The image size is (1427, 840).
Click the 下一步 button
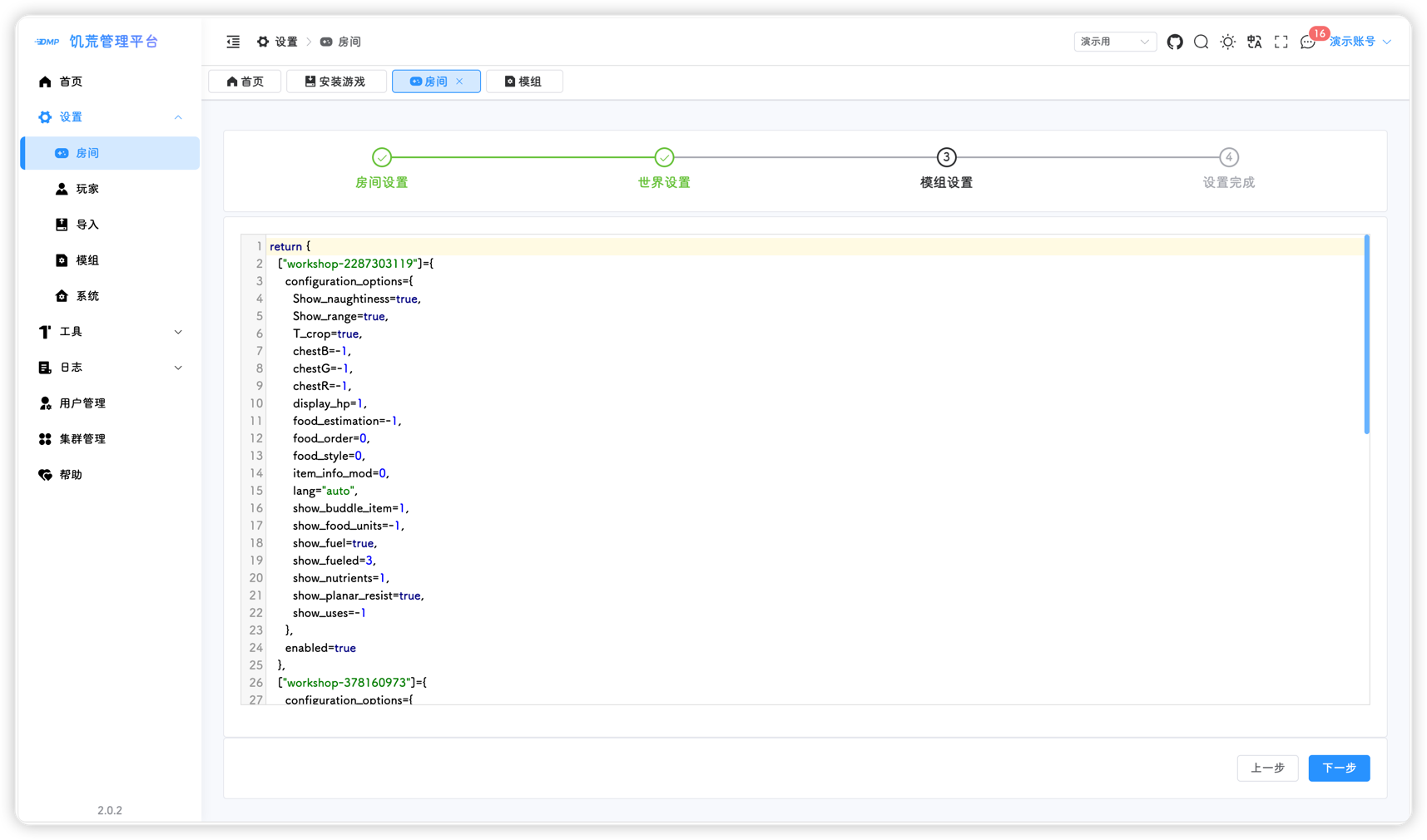coord(1338,768)
